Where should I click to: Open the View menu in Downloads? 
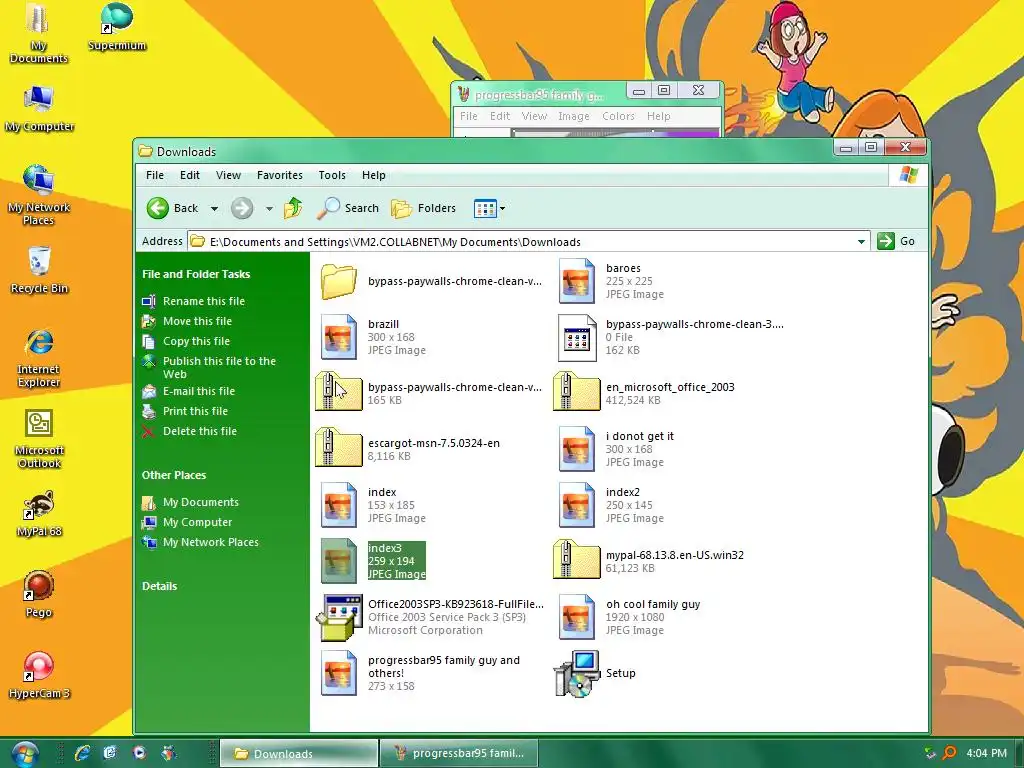[229, 175]
